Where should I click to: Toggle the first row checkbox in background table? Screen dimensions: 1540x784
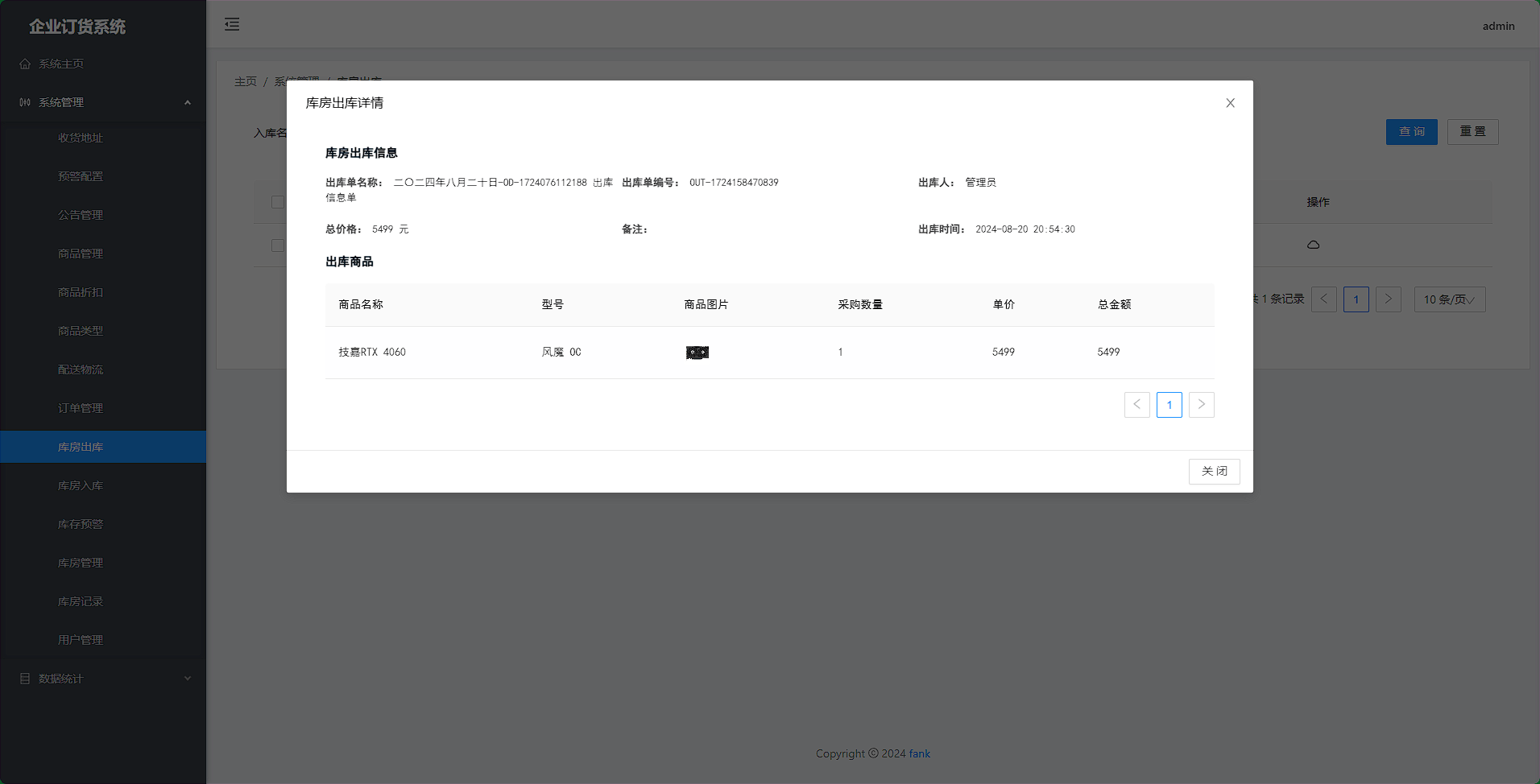[278, 246]
